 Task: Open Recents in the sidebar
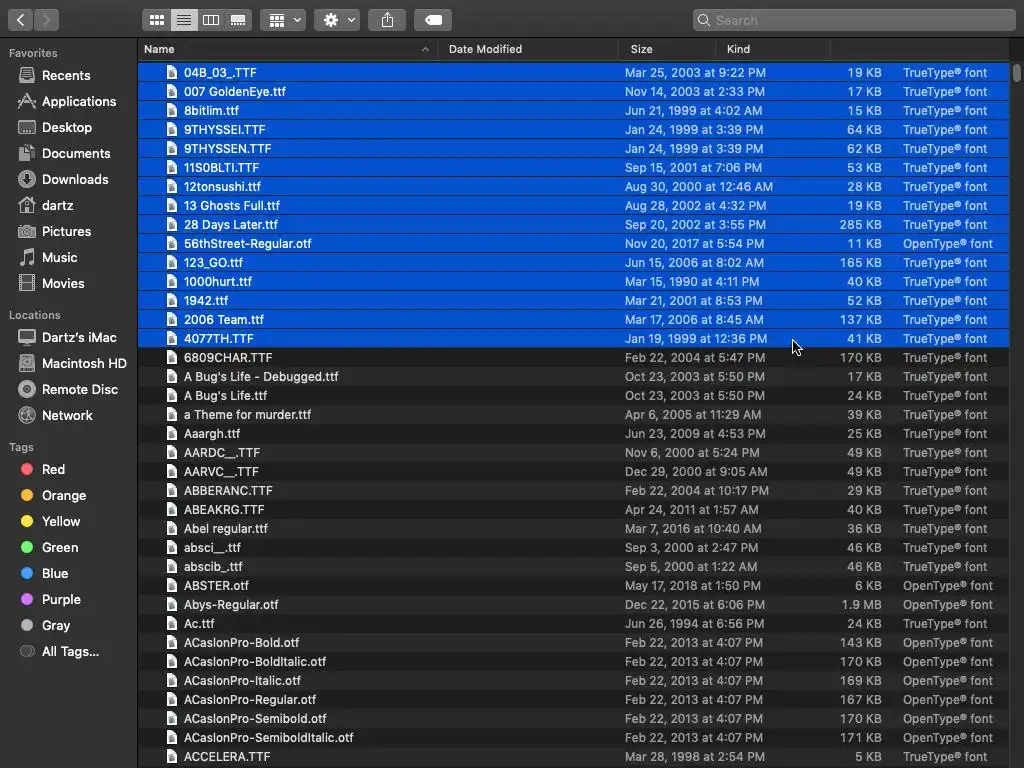66,75
